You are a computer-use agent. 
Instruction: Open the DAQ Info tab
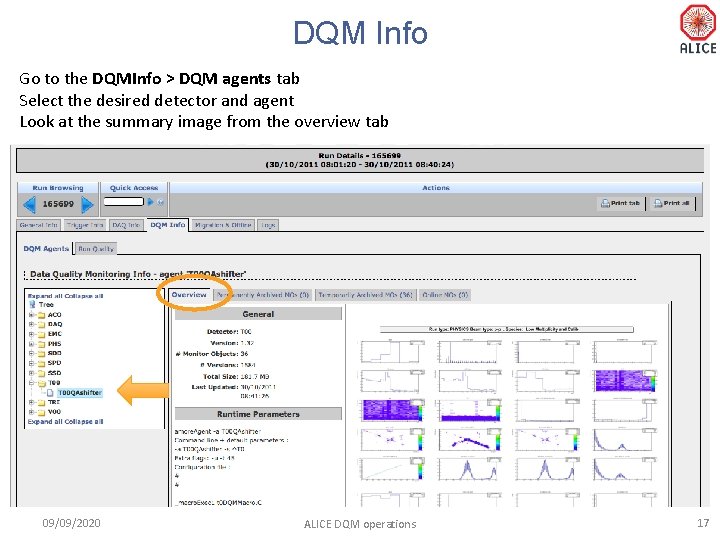(x=126, y=225)
